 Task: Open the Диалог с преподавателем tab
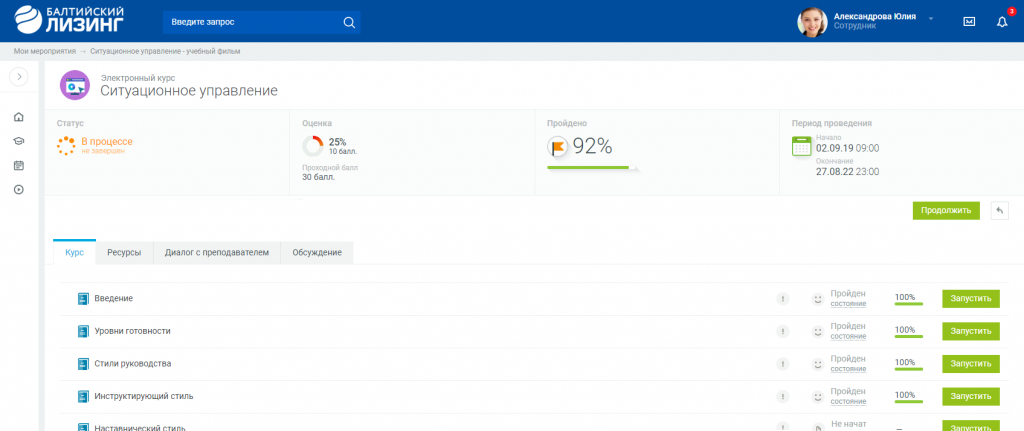click(217, 253)
